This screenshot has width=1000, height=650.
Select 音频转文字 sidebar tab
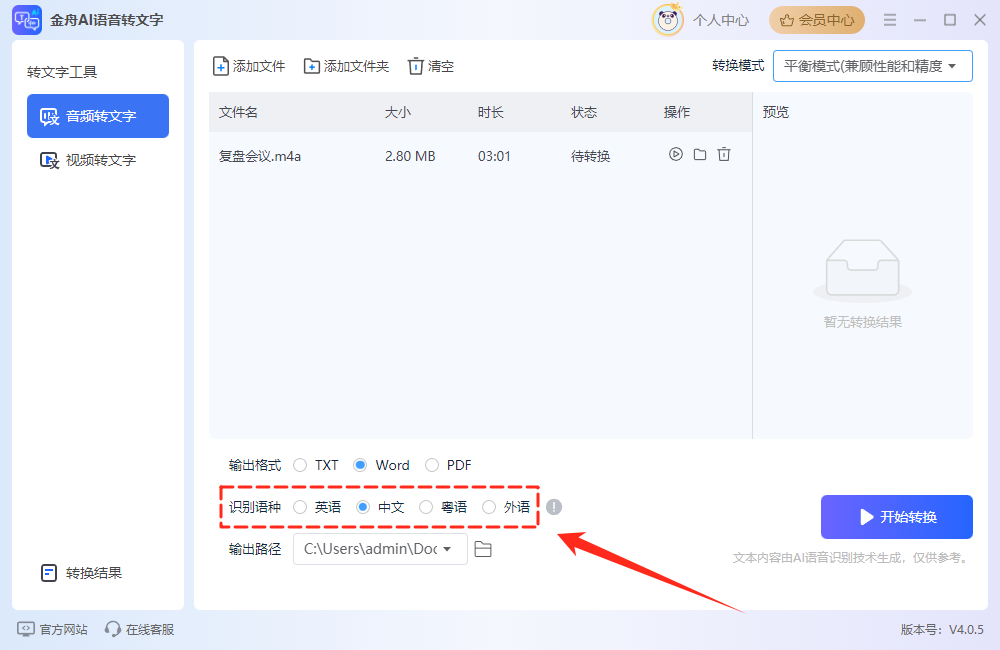tap(98, 116)
